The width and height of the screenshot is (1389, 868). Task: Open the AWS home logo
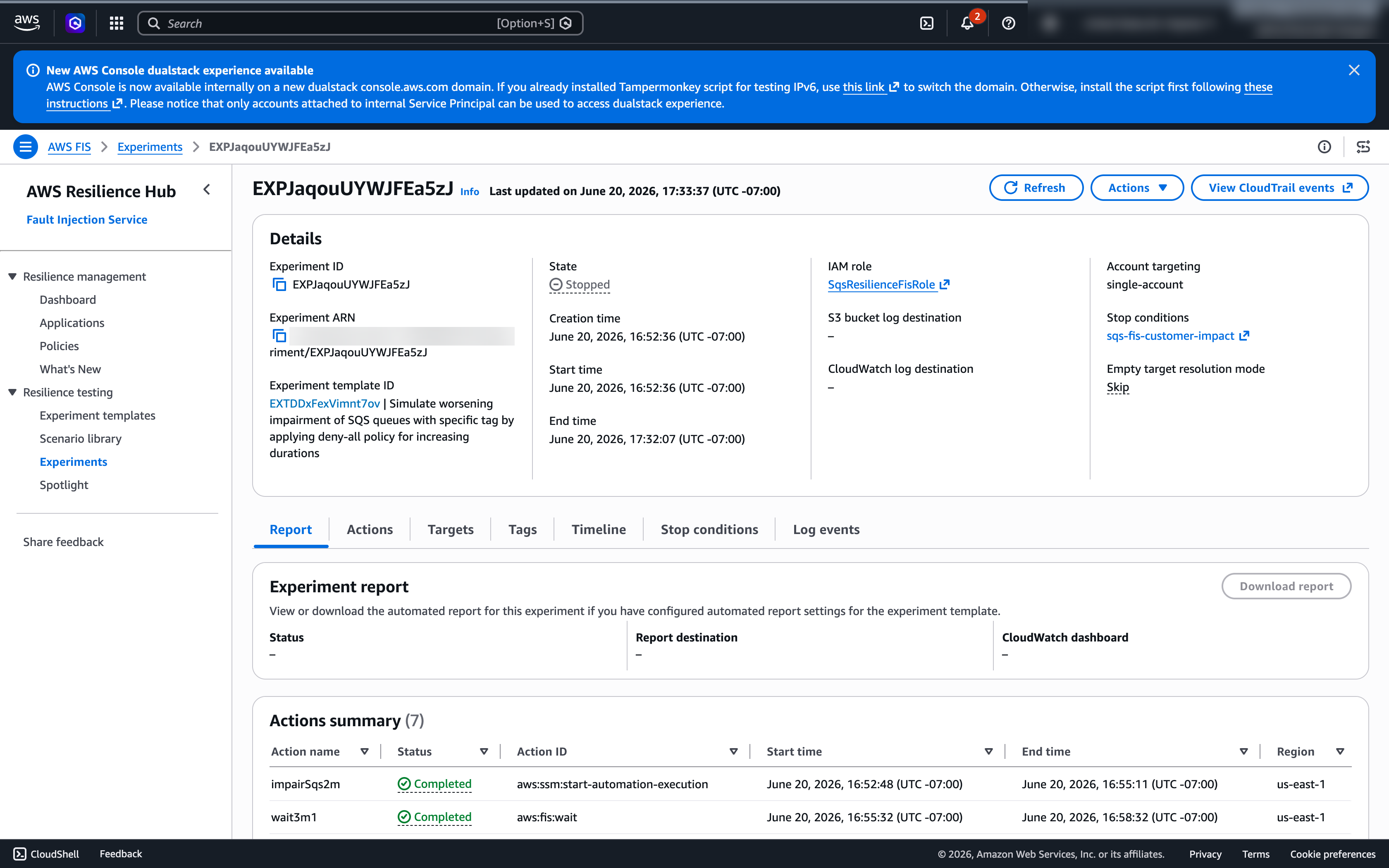26,23
